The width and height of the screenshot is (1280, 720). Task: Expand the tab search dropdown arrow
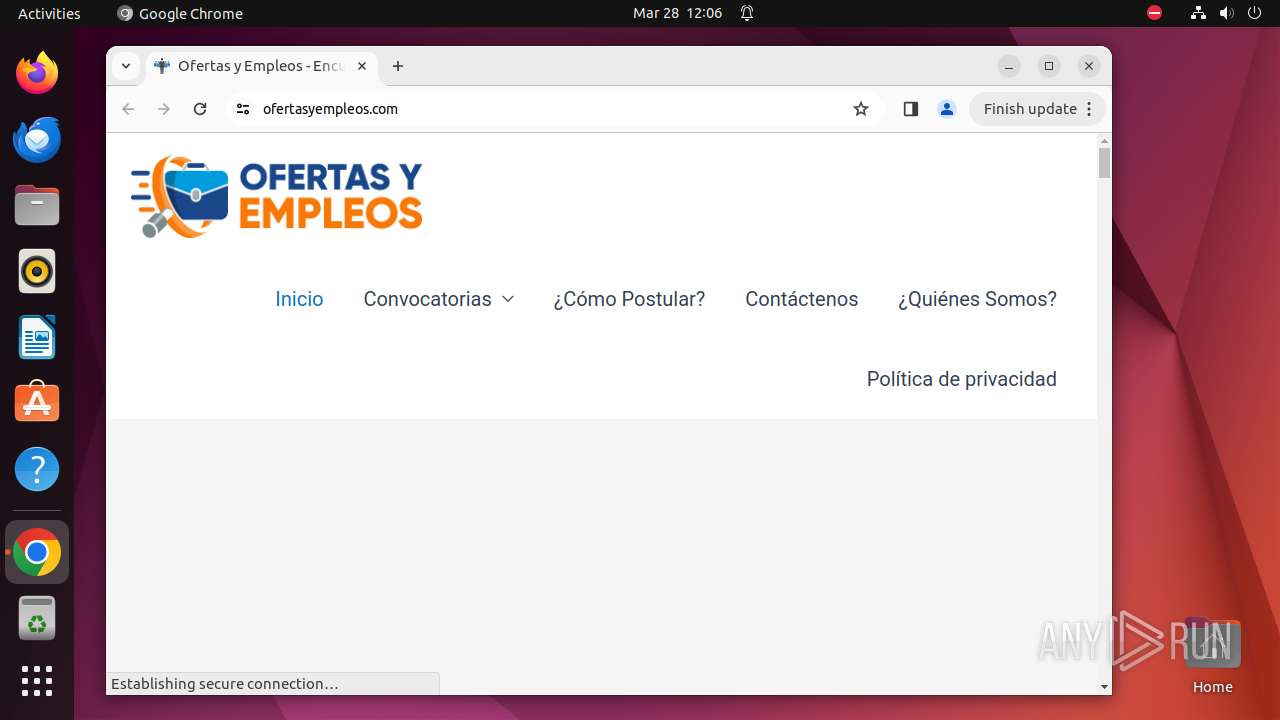pos(126,66)
